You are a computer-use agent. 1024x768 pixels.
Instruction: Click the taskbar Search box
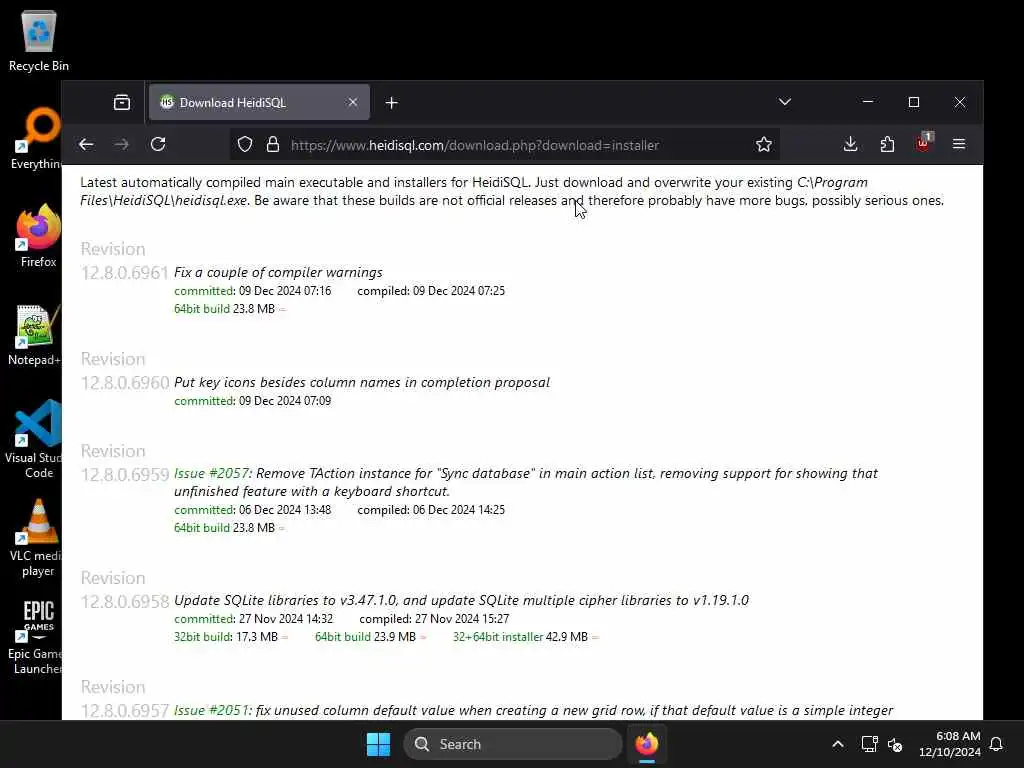[513, 744]
